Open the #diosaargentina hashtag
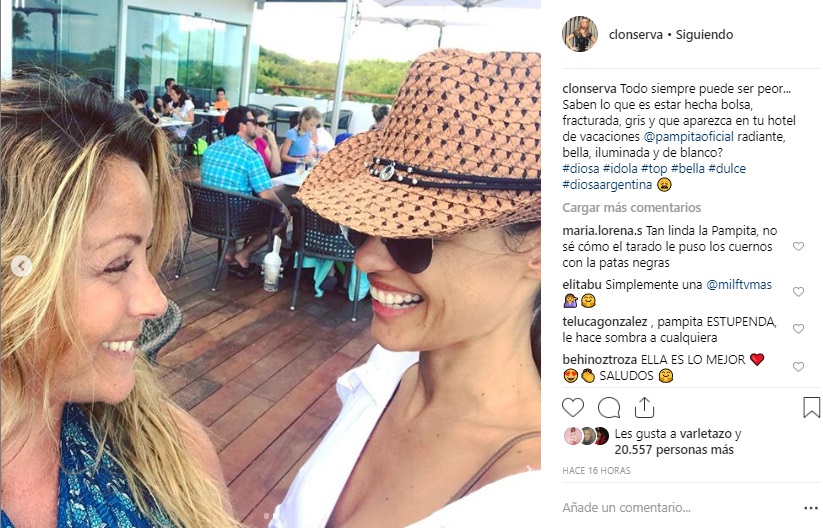Image resolution: width=823 pixels, height=528 pixels. click(x=607, y=185)
